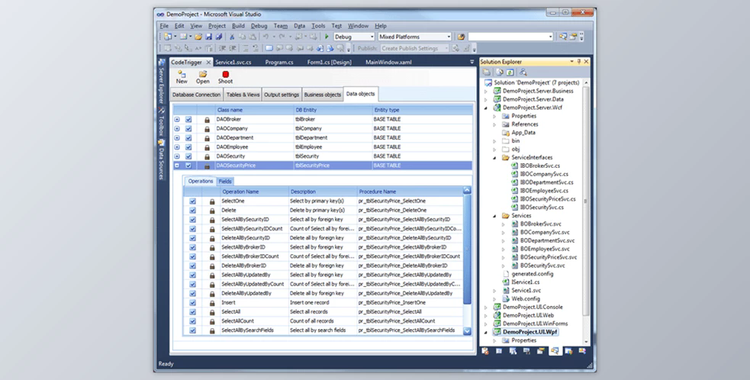The width and height of the screenshot is (750, 380).
Task: Click the Undo icon in toolbar
Action: coord(266,37)
